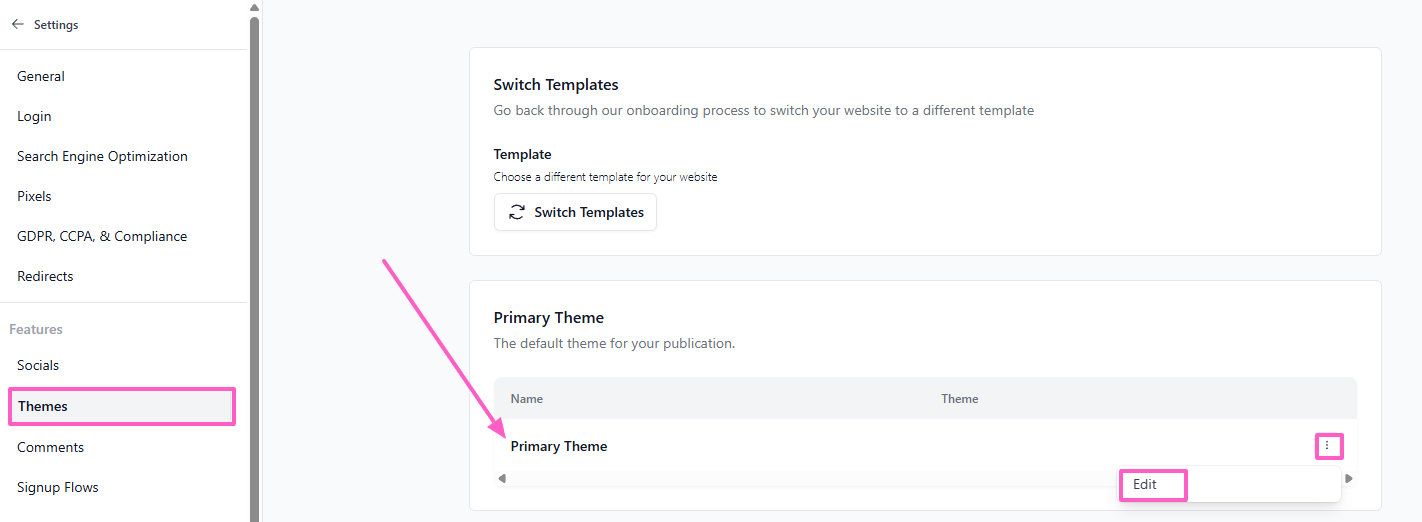This screenshot has width=1422, height=522.
Task: Click the back arrow next to Settings
Action: click(18, 24)
